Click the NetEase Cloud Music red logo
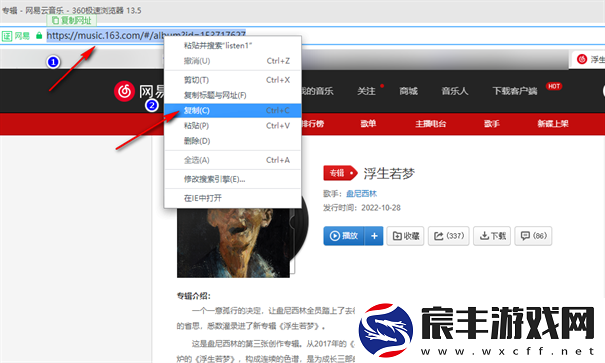 [124, 91]
